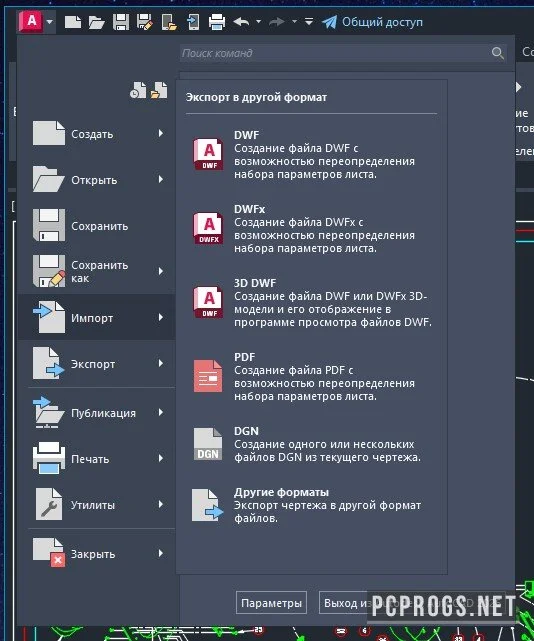Choose the Другие форматы option title
The image size is (534, 641).
281,492
